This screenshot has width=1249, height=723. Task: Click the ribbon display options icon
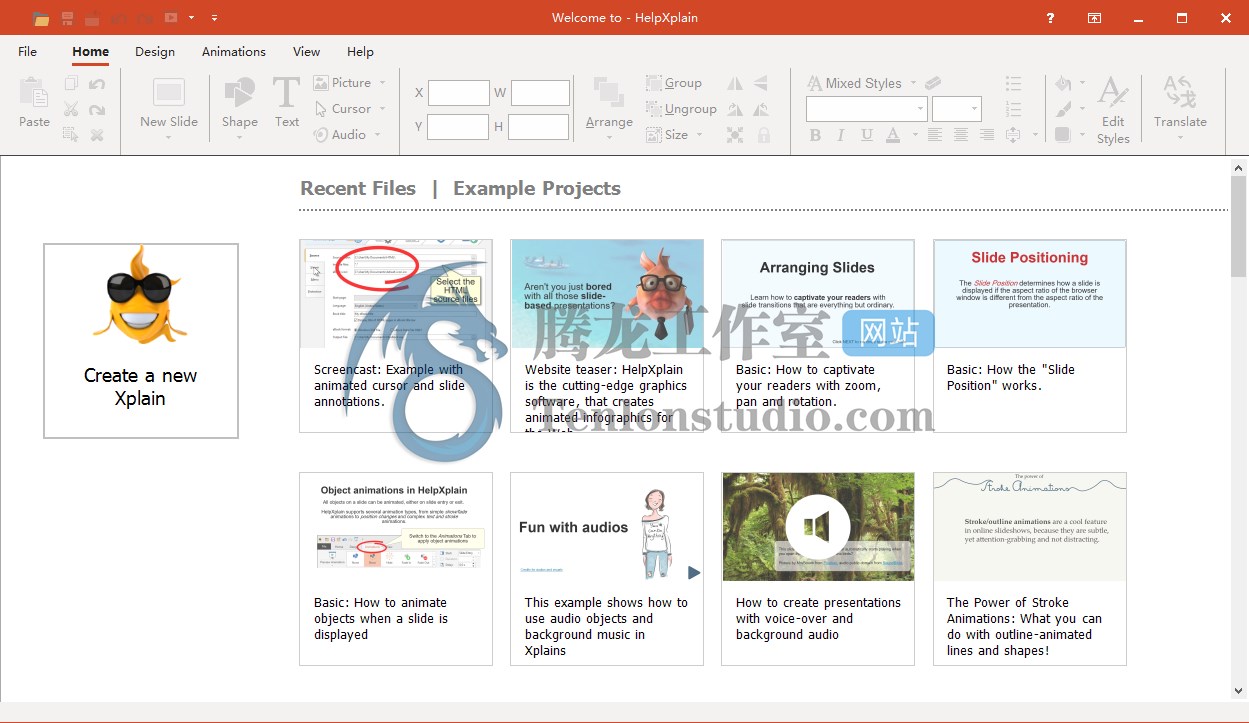tap(1095, 18)
